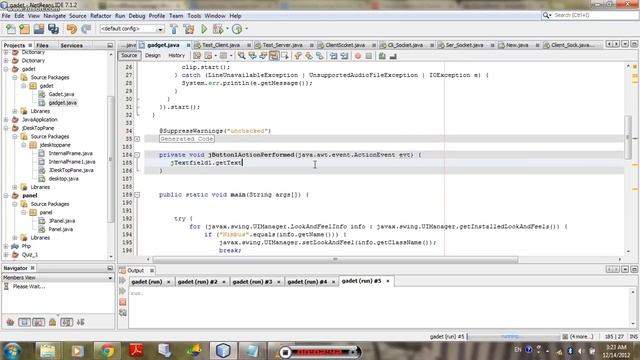
Task: Click the Uncomment icon in editor toolbar
Action: click(393, 56)
